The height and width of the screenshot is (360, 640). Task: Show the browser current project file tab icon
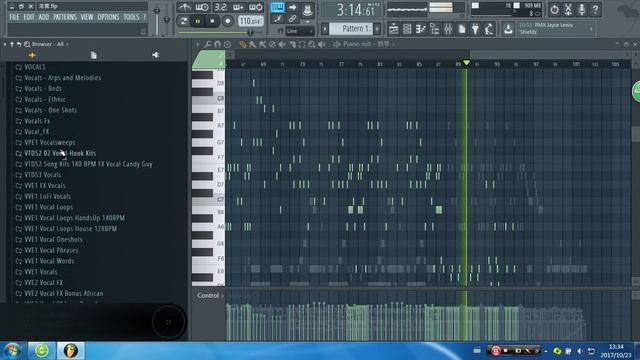(x=93, y=55)
